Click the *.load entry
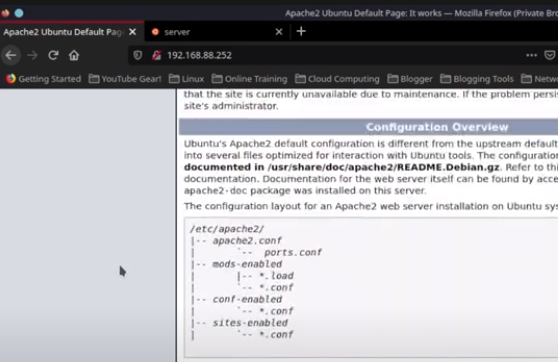This screenshot has width=558, height=362. [x=276, y=276]
